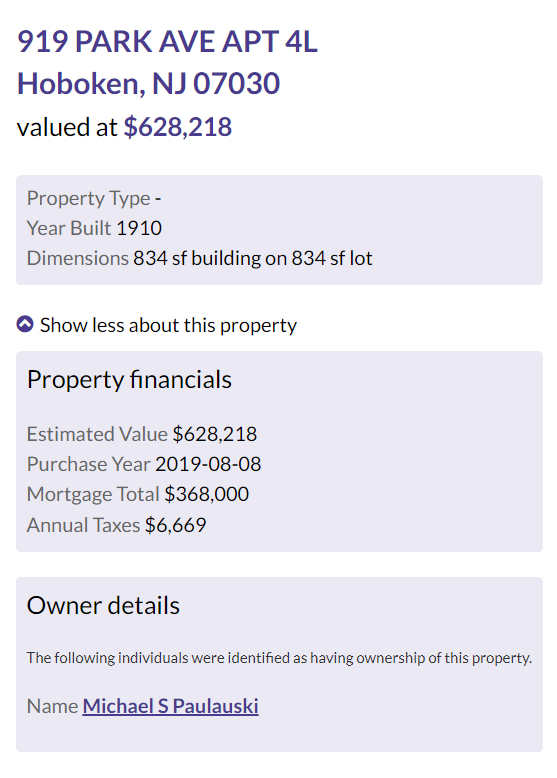Click the circular chevron-up collapse icon
557x778 pixels.
(25, 324)
